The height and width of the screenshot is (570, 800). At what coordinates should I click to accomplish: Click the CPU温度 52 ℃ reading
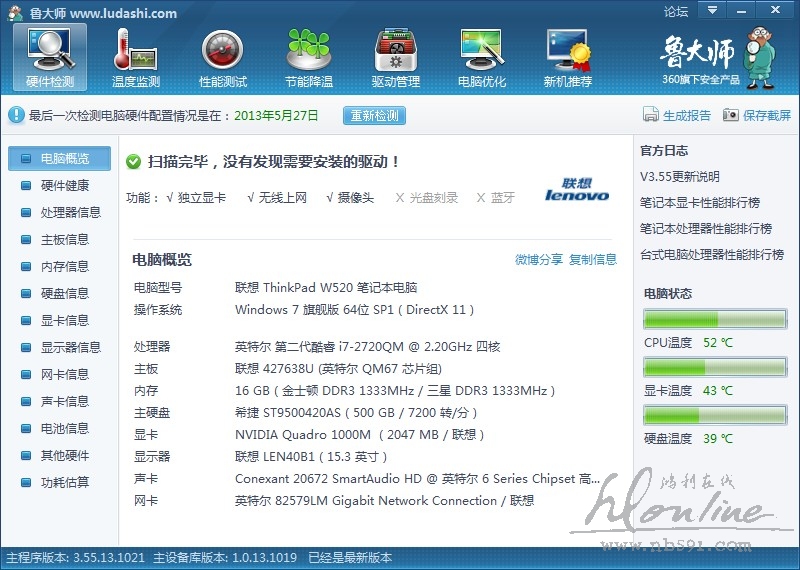pos(717,342)
